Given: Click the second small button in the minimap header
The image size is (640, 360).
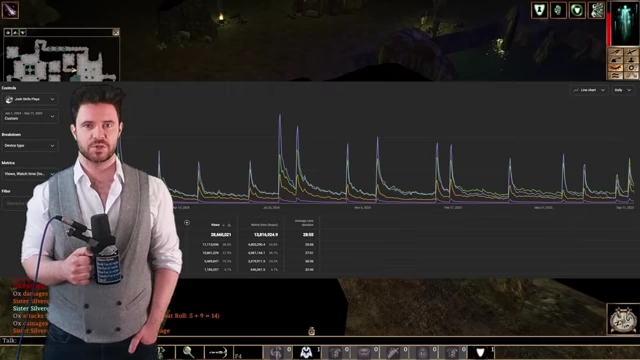Looking at the screenshot, I should [x=15, y=32].
